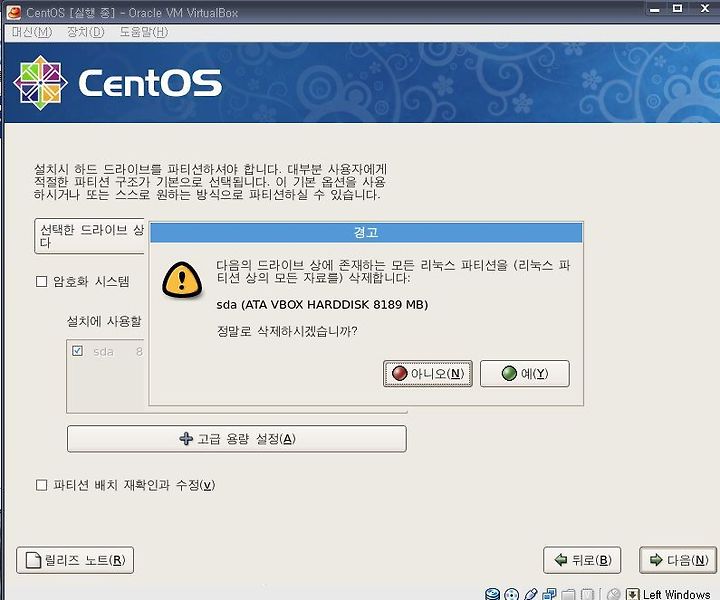The image size is (720, 600).
Task: Maximize the VirtualBox window
Action: click(x=677, y=8)
